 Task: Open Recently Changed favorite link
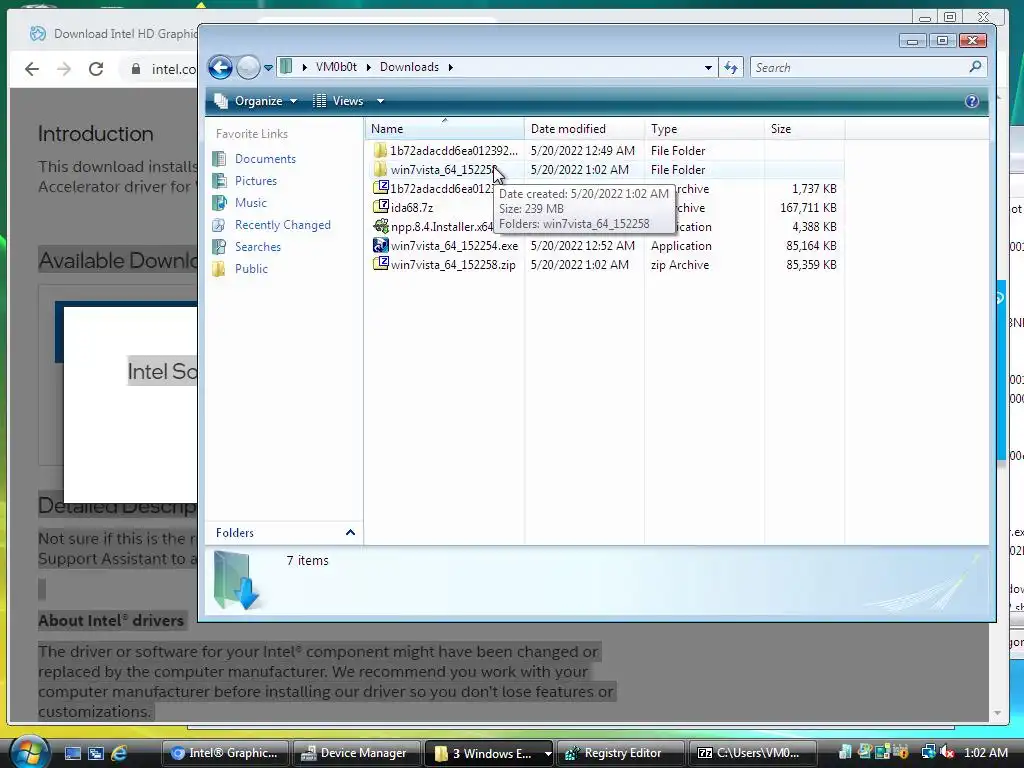click(x=282, y=225)
